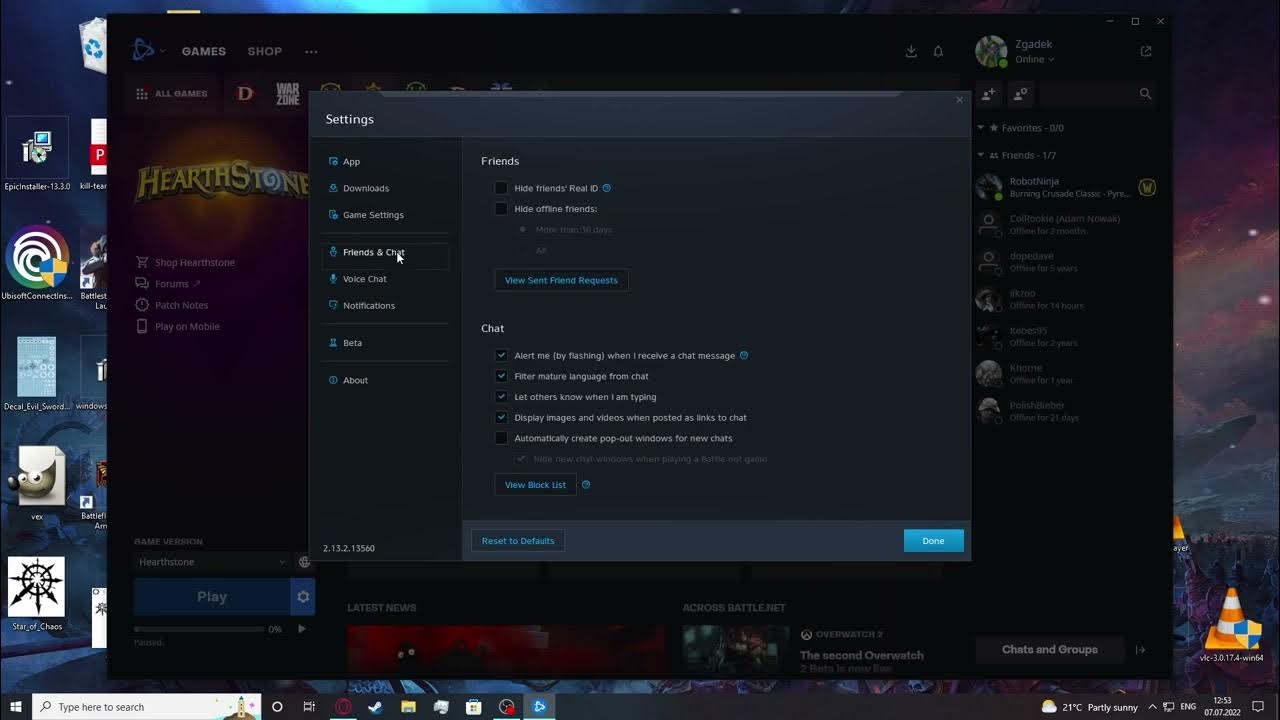The height and width of the screenshot is (720, 1280).
Task: Open the VLC installer desktop icon
Action: coord(1232,627)
